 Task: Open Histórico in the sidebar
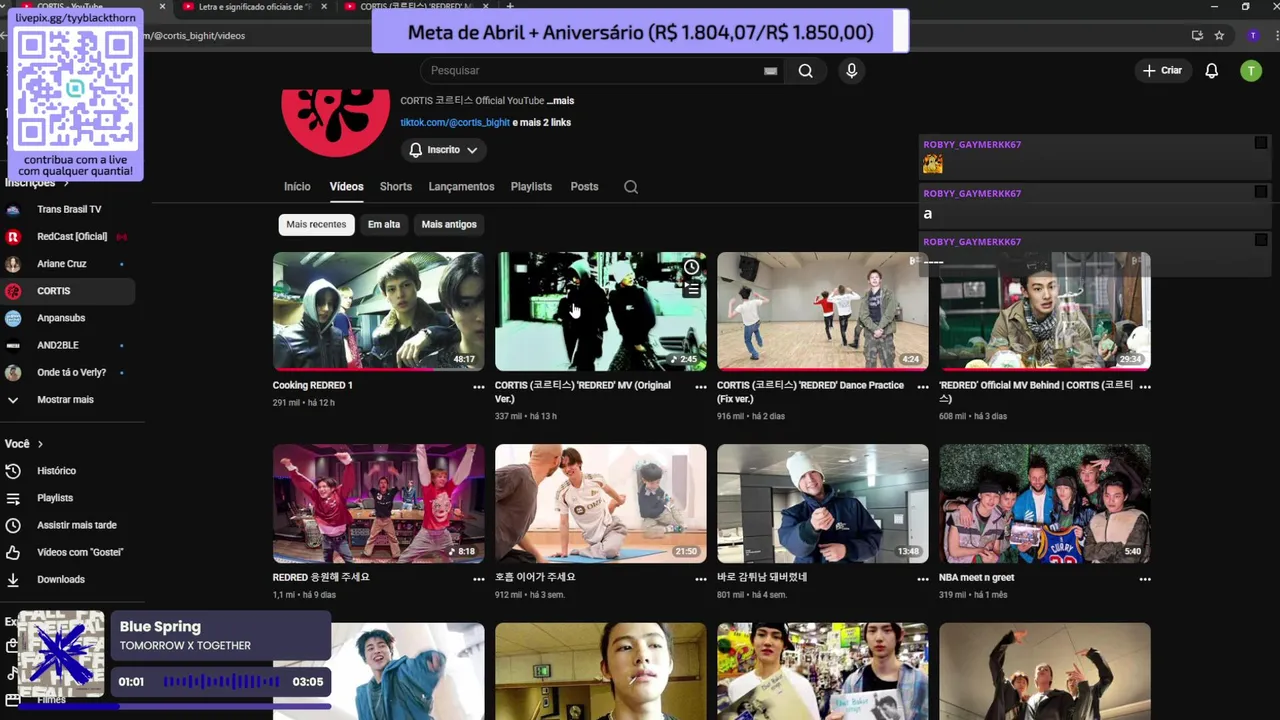coord(56,471)
